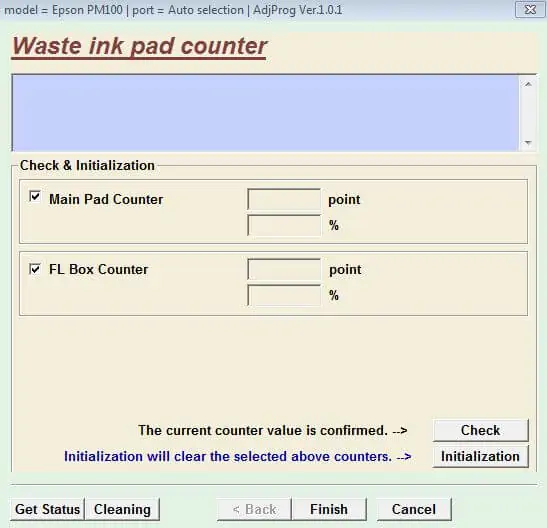Click the 'Check & Initialization' group label
Screen dimensions: 547x528
tap(87, 165)
